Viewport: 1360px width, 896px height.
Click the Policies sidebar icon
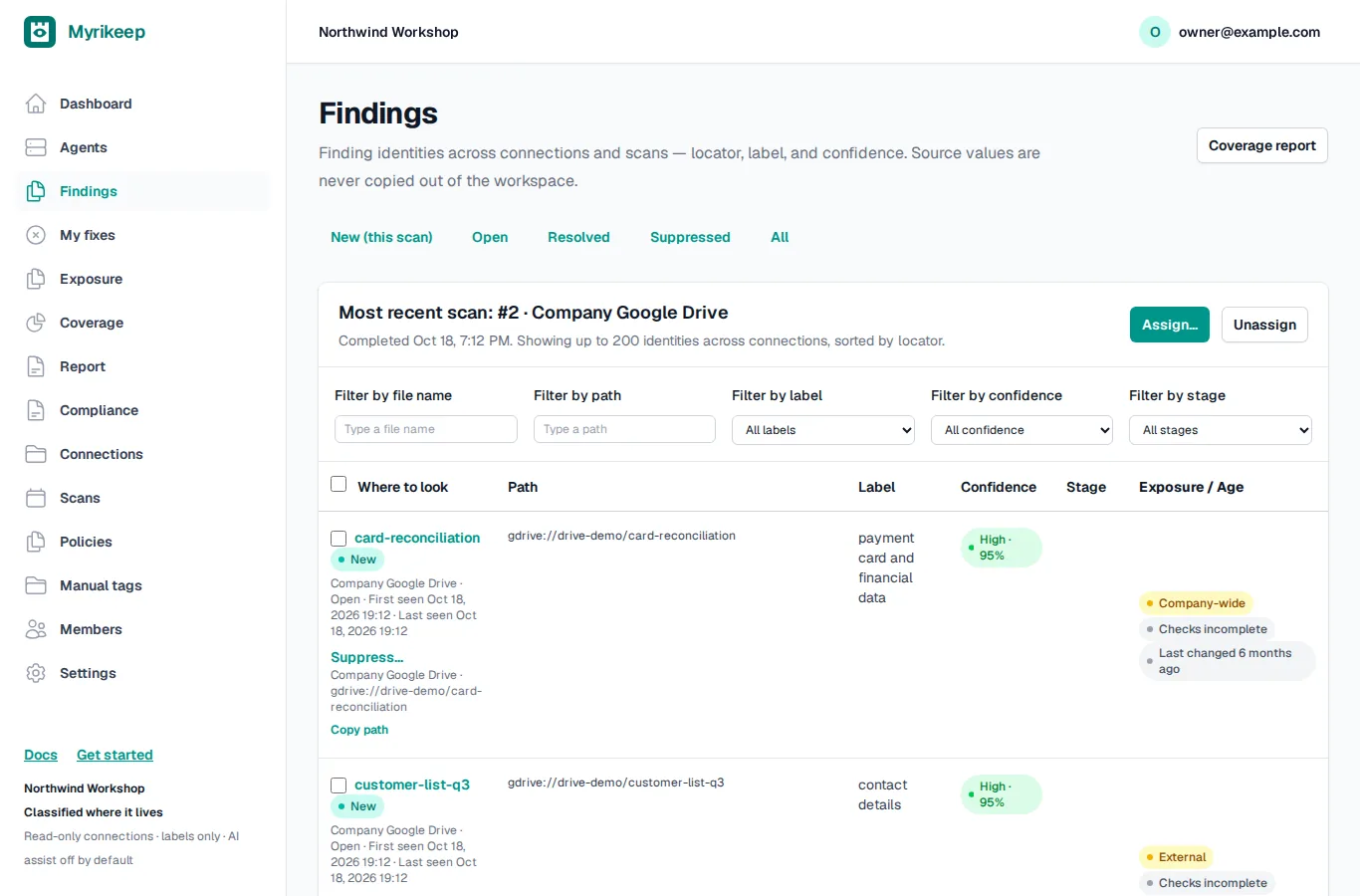[36, 542]
